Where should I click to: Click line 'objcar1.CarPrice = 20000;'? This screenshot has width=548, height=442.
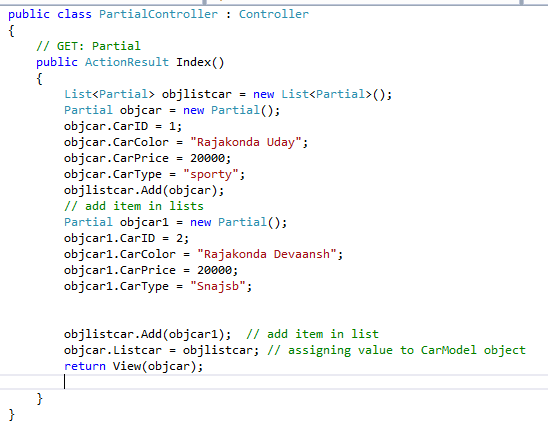(x=151, y=270)
